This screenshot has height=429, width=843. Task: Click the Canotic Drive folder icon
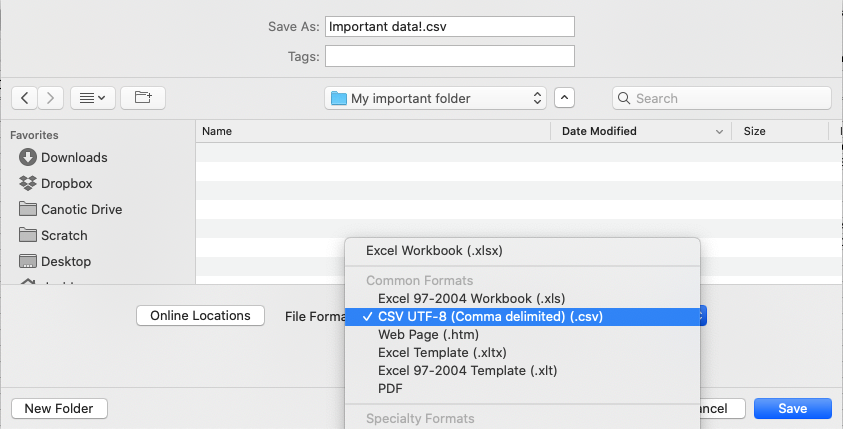pyautogui.click(x=27, y=209)
